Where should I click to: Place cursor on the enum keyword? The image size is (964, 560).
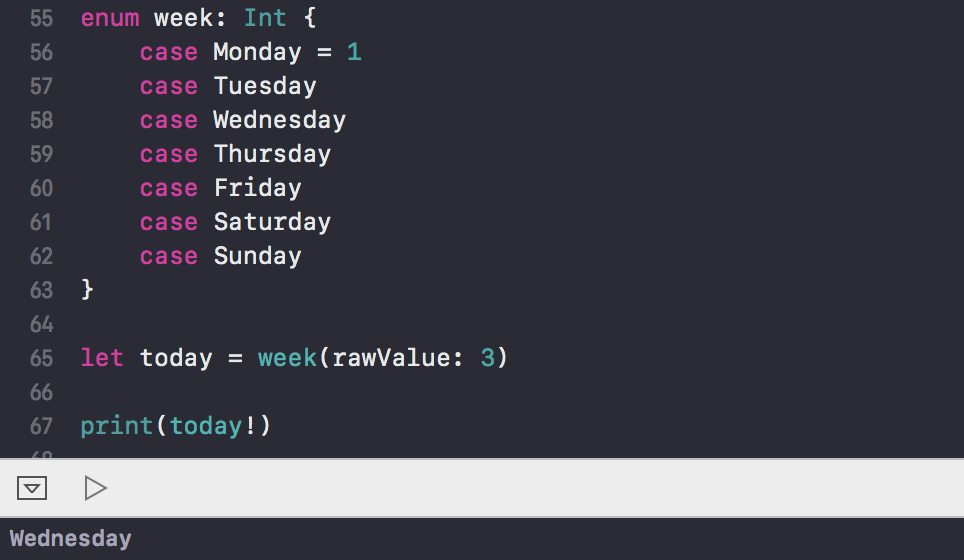(110, 18)
